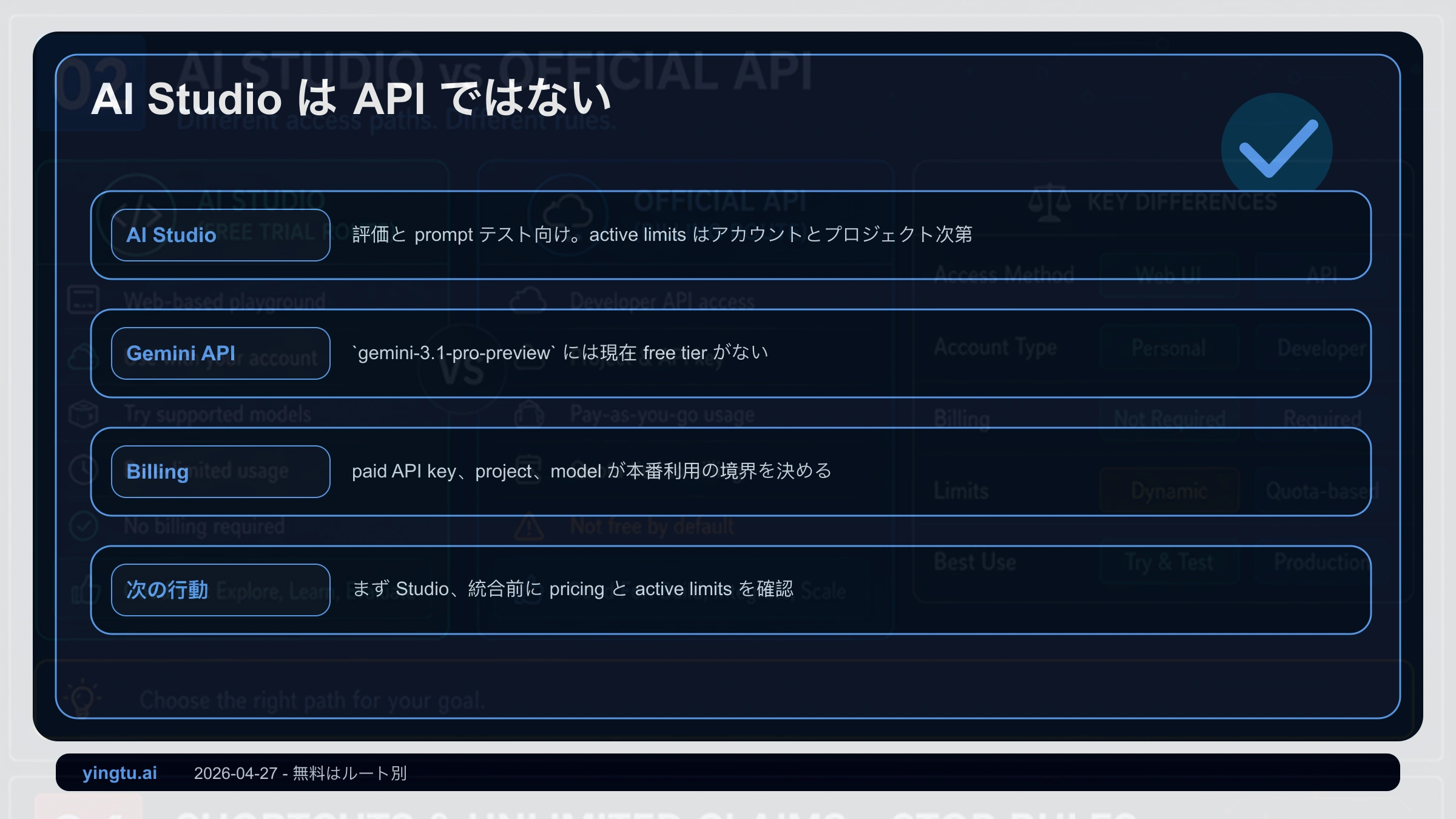The image size is (1456, 819).
Task: Click text '評価と prompt テスト向け。active limits はアカウントとプロジェクト次第'
Action: point(662,234)
